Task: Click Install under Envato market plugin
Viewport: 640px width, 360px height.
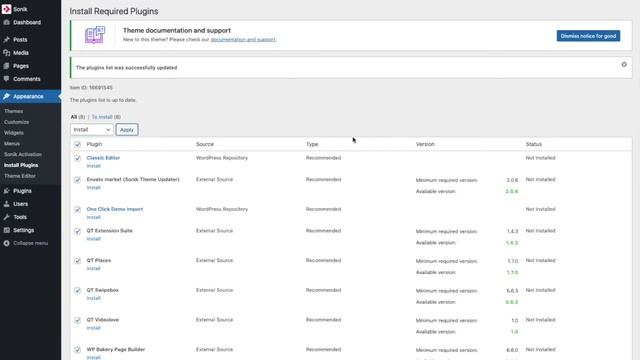Action: coord(93,188)
